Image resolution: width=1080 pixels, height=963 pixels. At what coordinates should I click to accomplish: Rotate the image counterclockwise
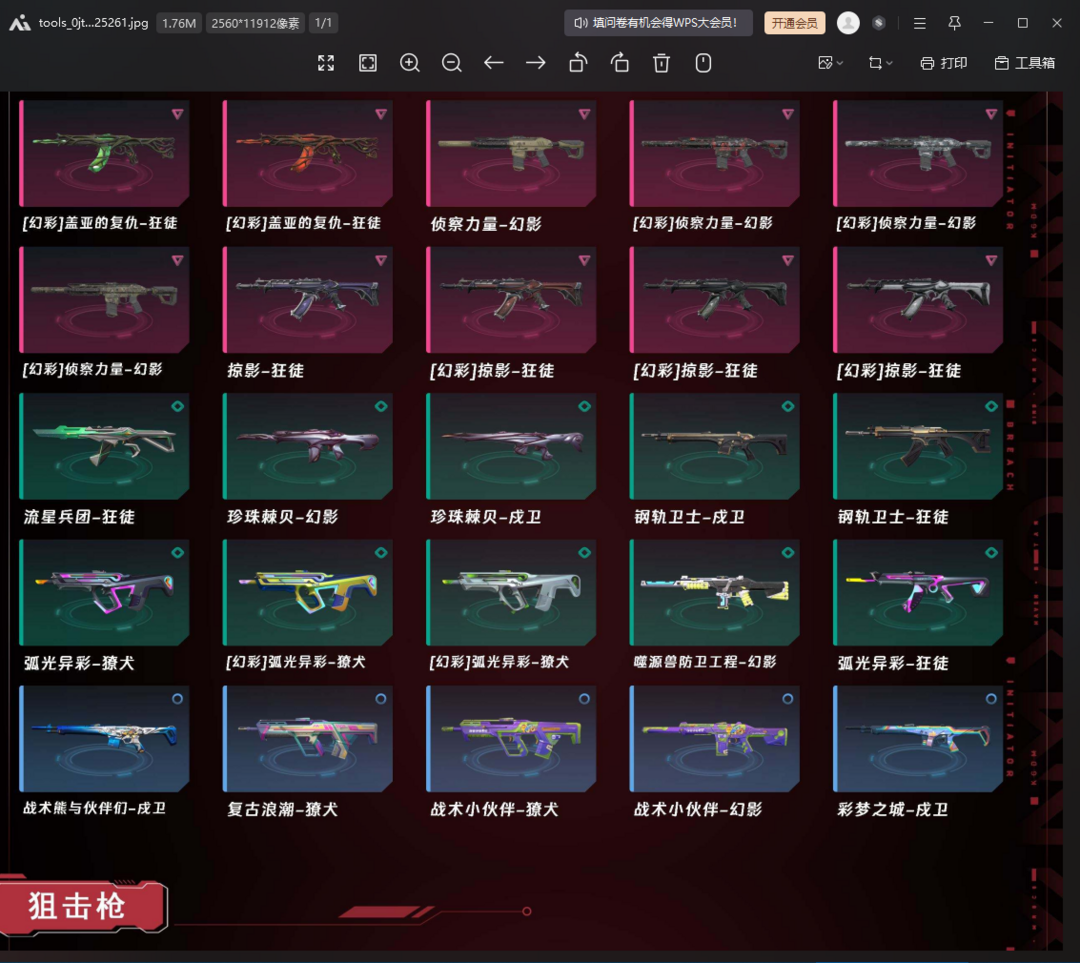pos(578,63)
